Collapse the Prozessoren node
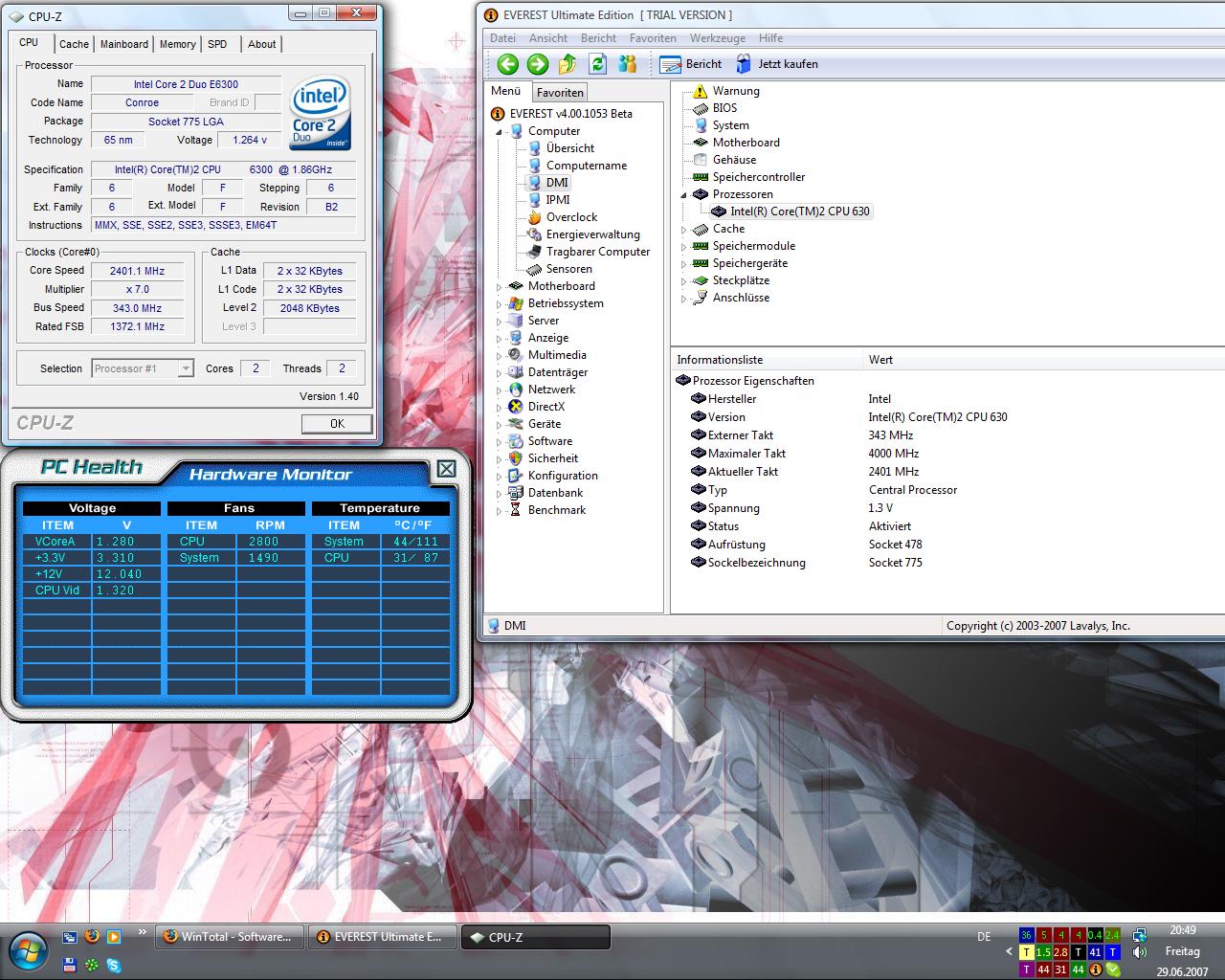This screenshot has width=1225, height=980. click(683, 194)
